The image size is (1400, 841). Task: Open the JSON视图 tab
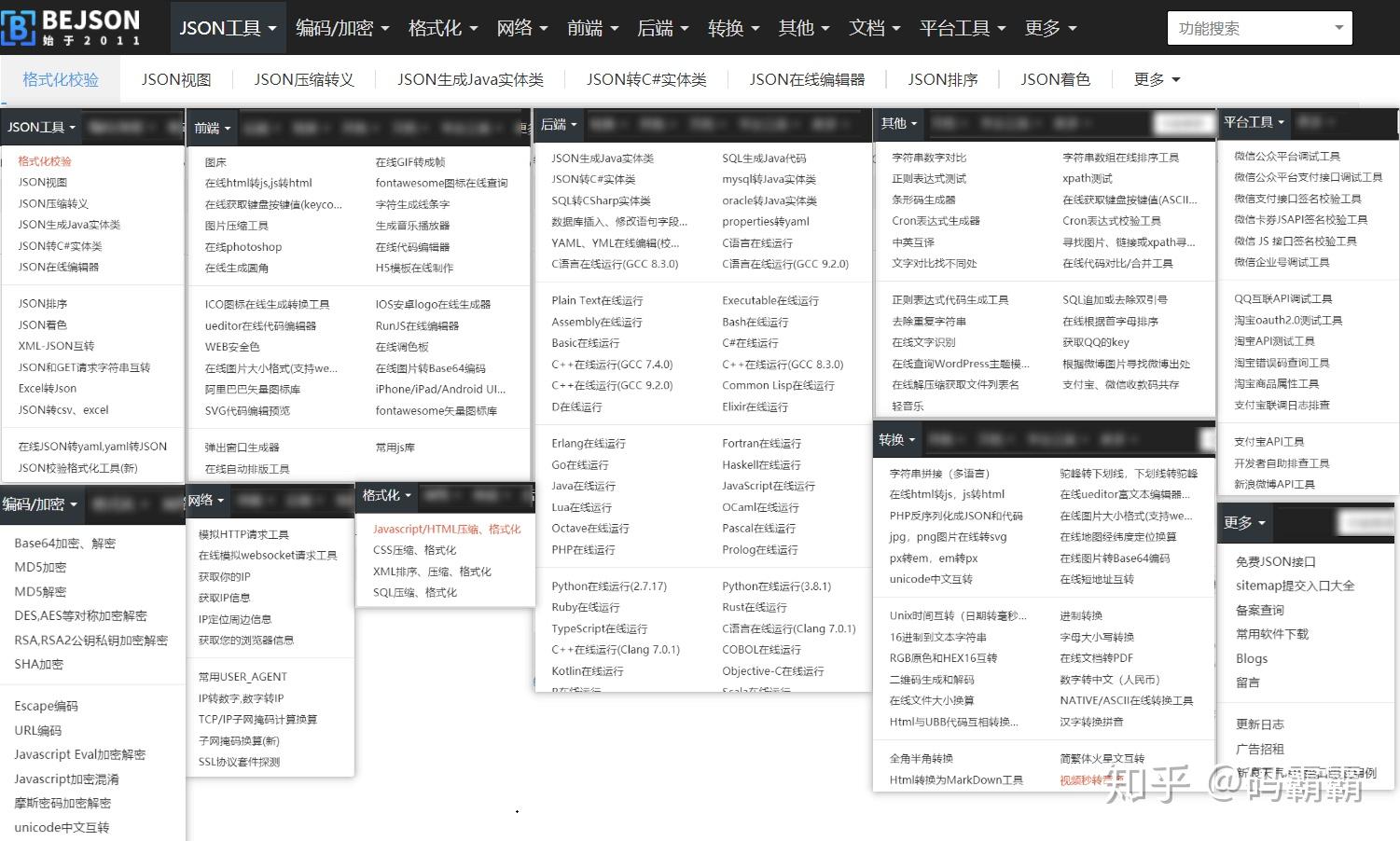tap(176, 80)
